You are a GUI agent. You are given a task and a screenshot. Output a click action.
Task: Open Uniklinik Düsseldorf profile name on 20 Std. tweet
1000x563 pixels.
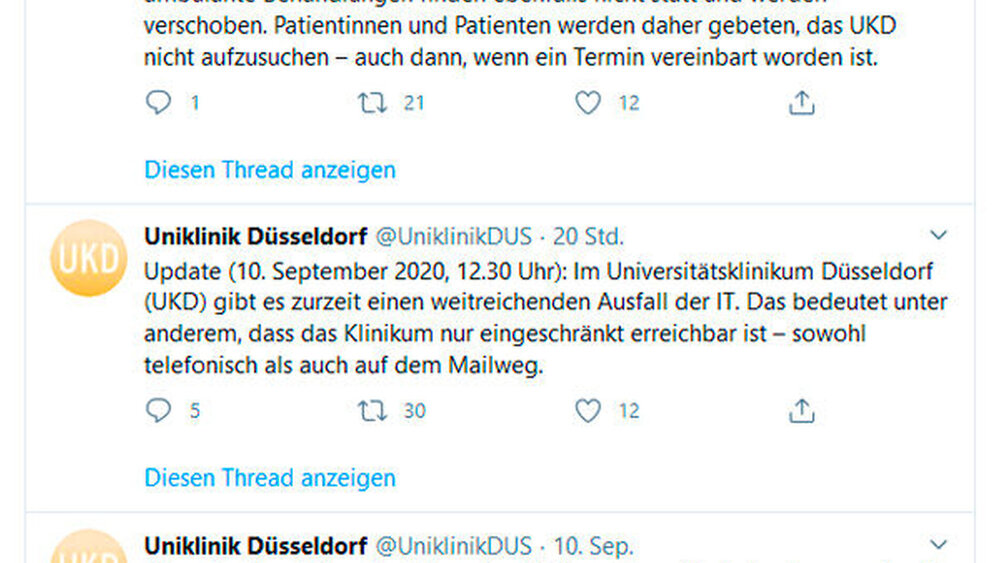point(255,237)
